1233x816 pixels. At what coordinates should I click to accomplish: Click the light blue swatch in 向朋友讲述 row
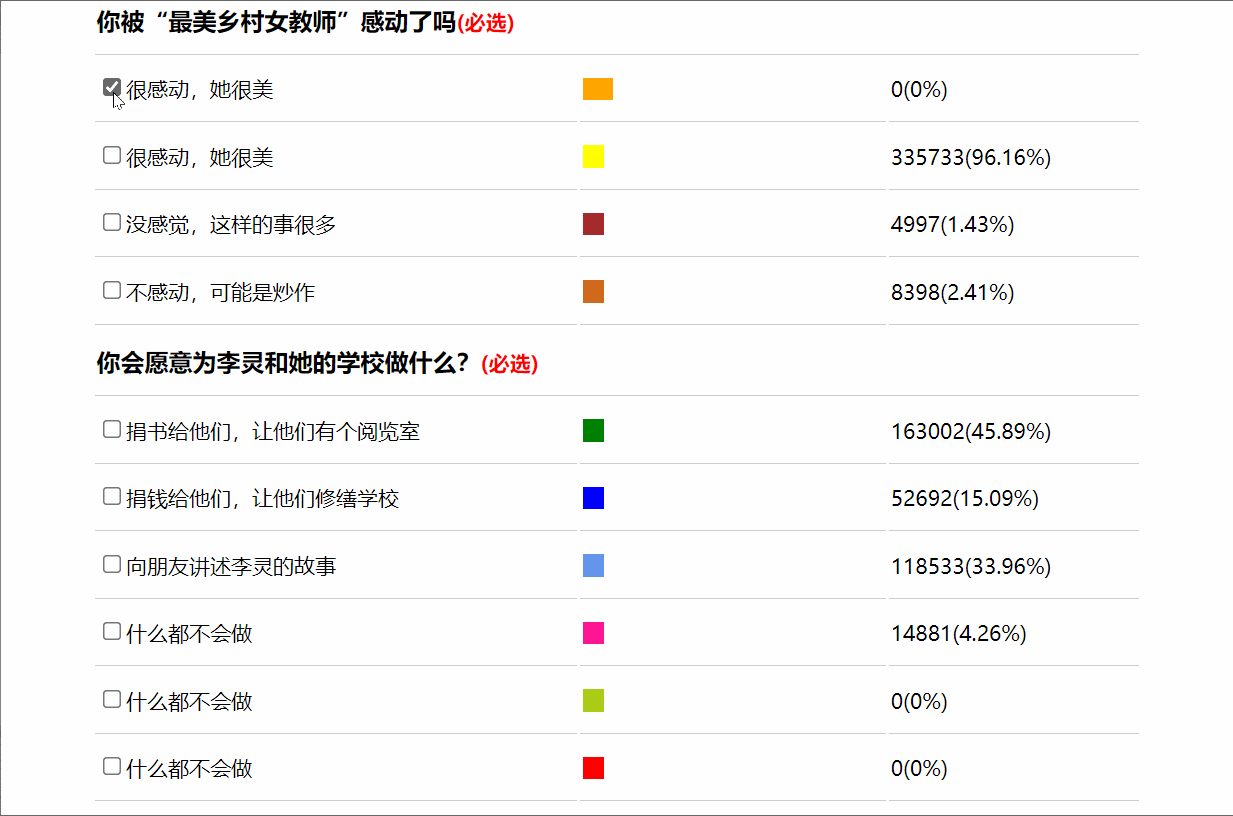[593, 565]
